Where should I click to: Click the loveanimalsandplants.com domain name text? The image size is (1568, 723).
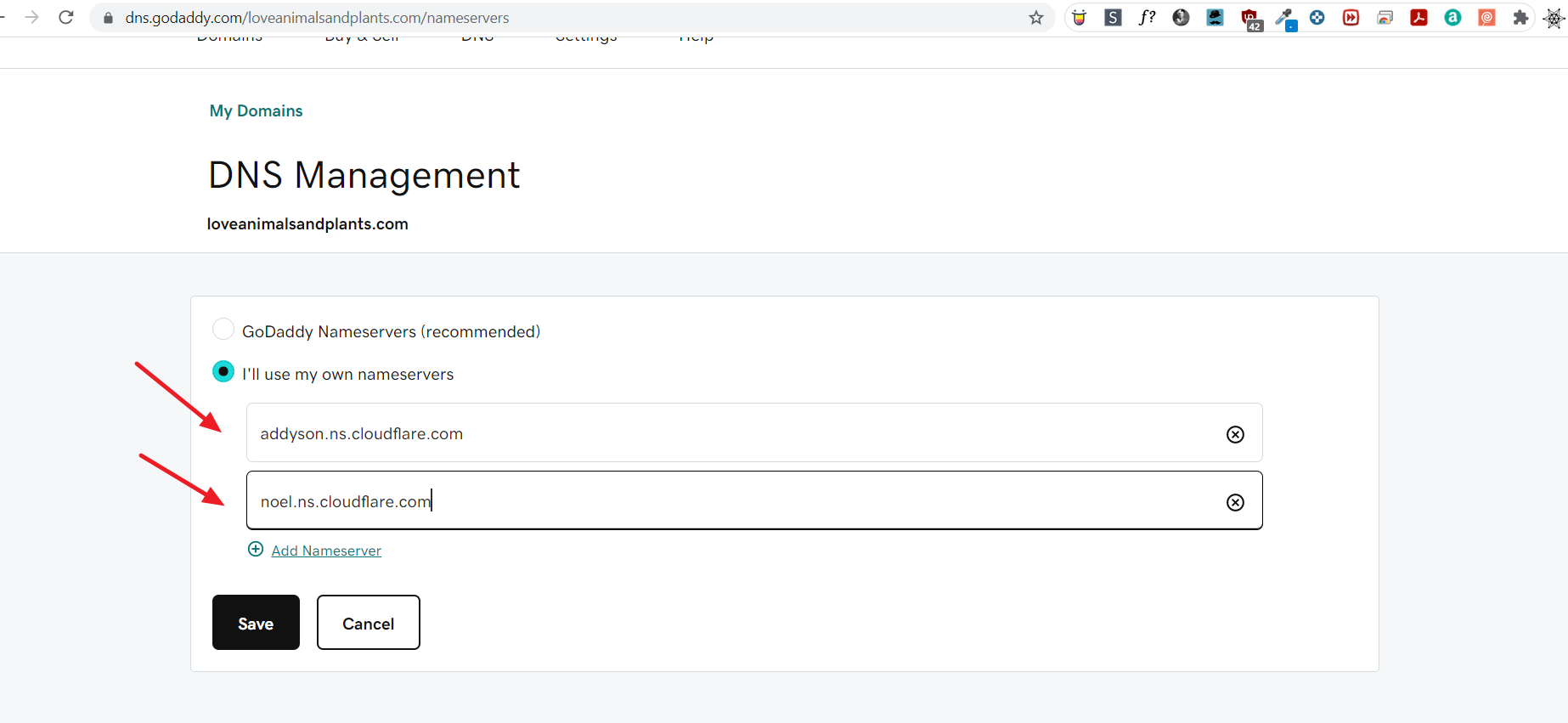[x=307, y=224]
